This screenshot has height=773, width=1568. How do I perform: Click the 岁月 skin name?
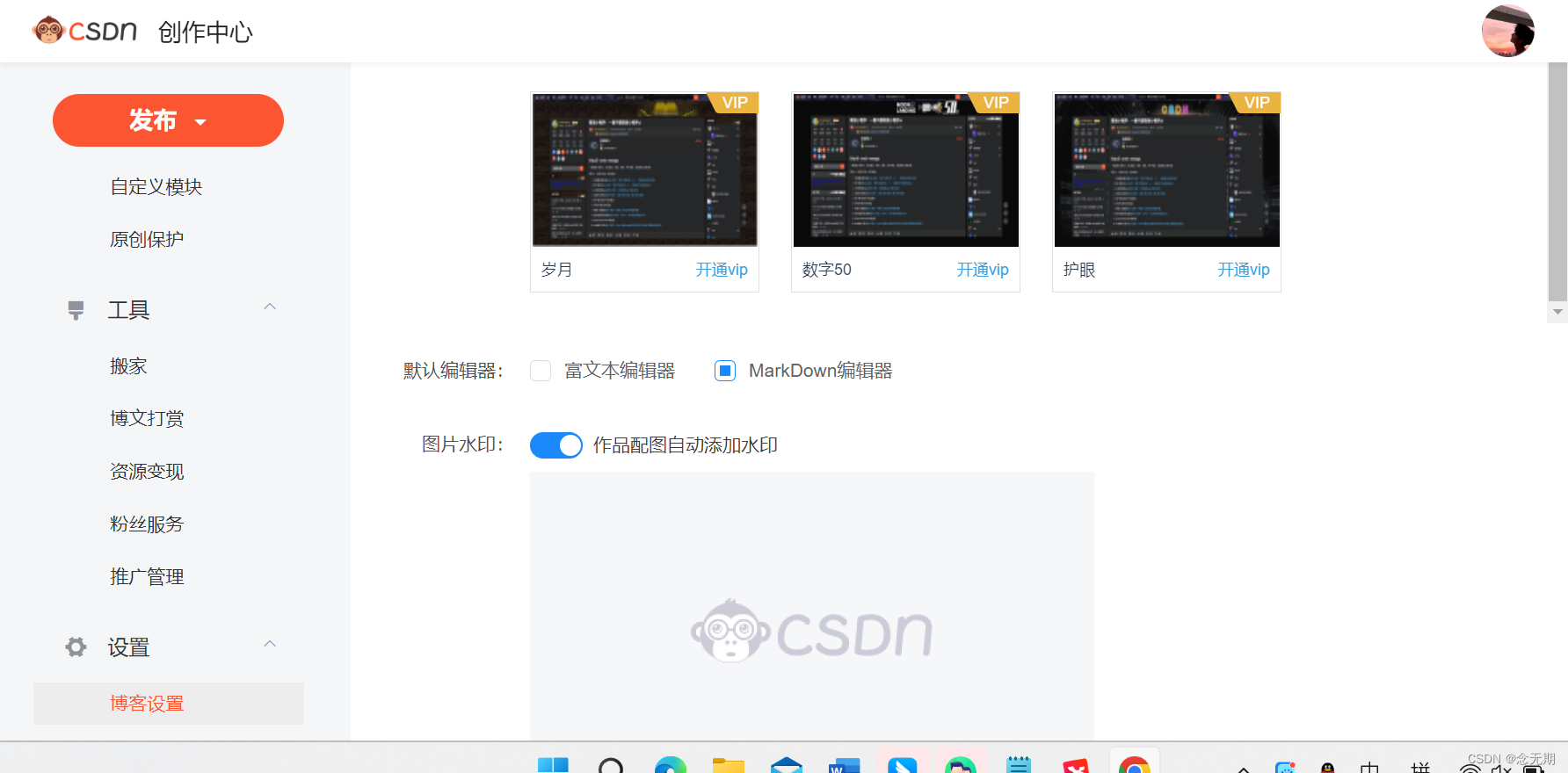pyautogui.click(x=556, y=270)
